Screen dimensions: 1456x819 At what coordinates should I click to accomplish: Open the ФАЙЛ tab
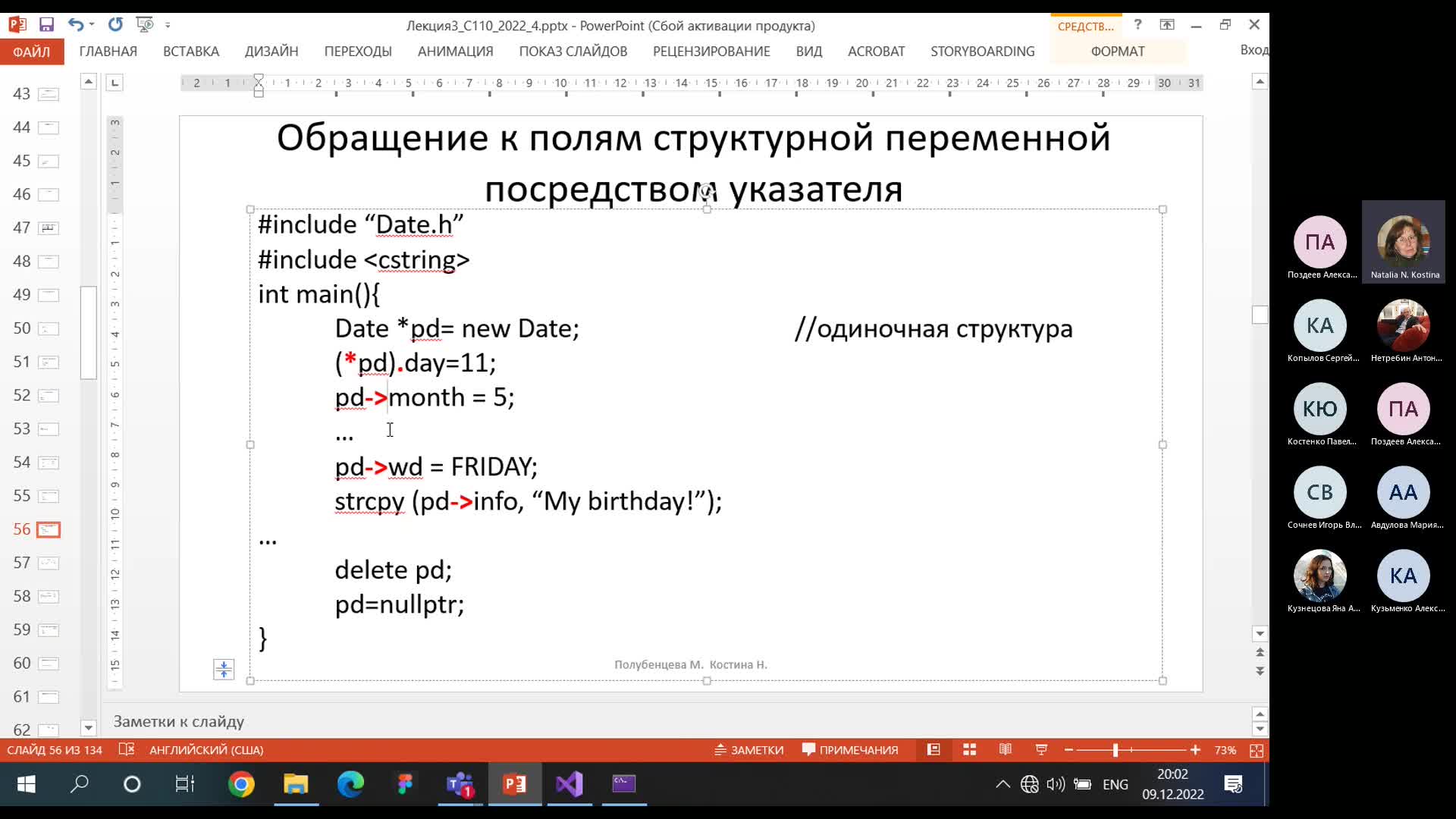tap(32, 52)
